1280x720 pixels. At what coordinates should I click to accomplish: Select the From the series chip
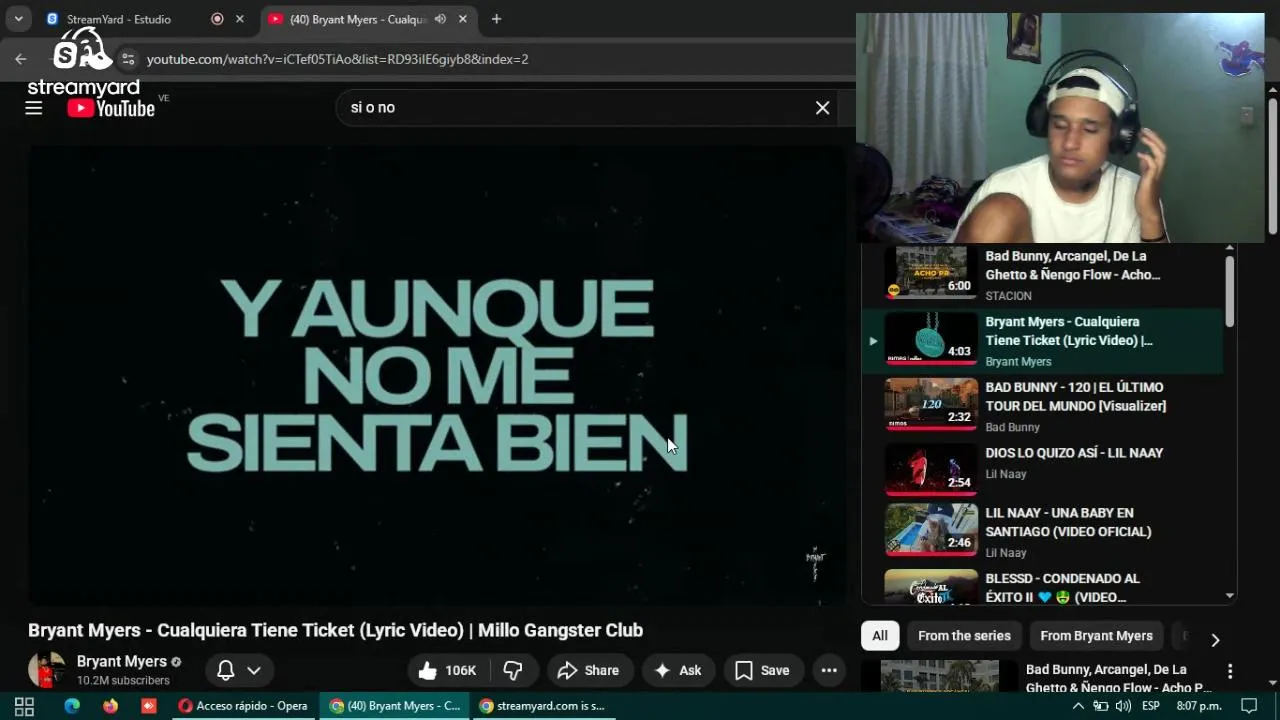964,636
